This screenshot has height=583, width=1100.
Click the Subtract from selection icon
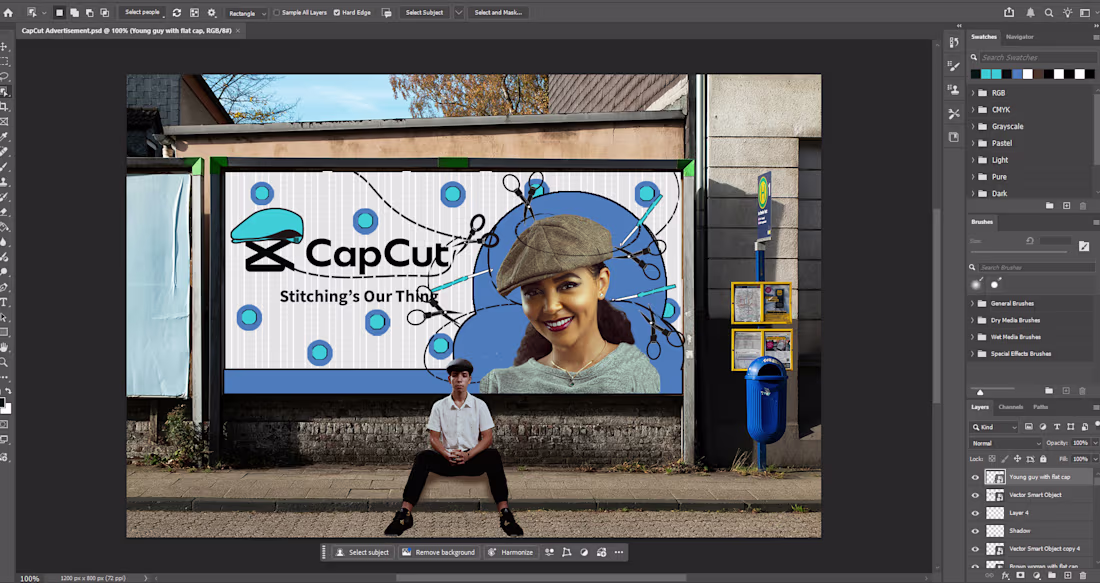pos(89,13)
